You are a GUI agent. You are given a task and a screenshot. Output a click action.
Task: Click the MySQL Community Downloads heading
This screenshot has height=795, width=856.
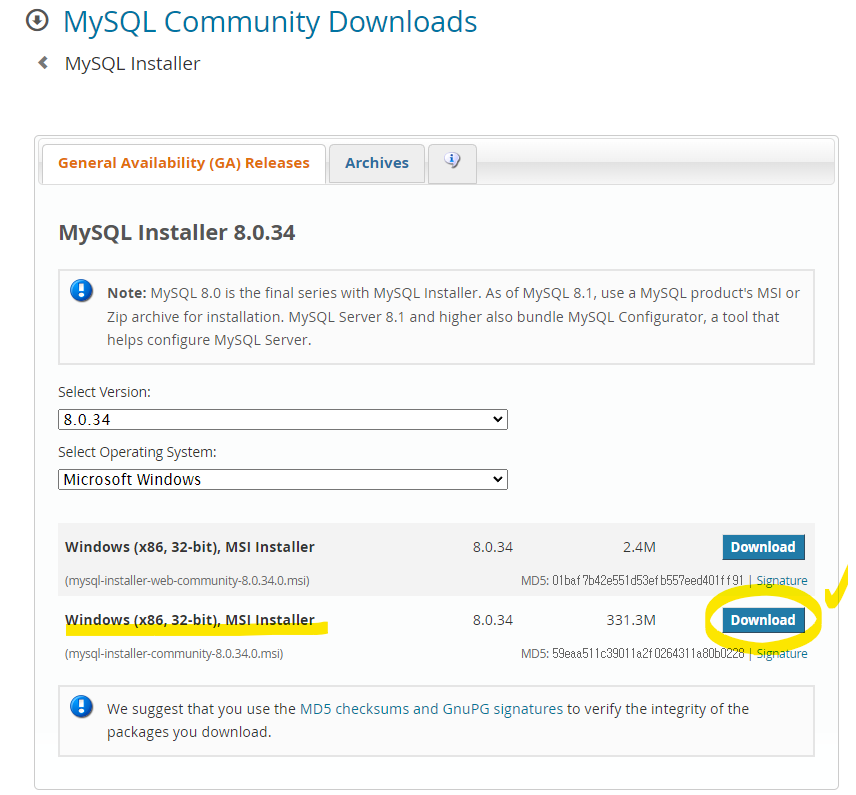[x=270, y=22]
